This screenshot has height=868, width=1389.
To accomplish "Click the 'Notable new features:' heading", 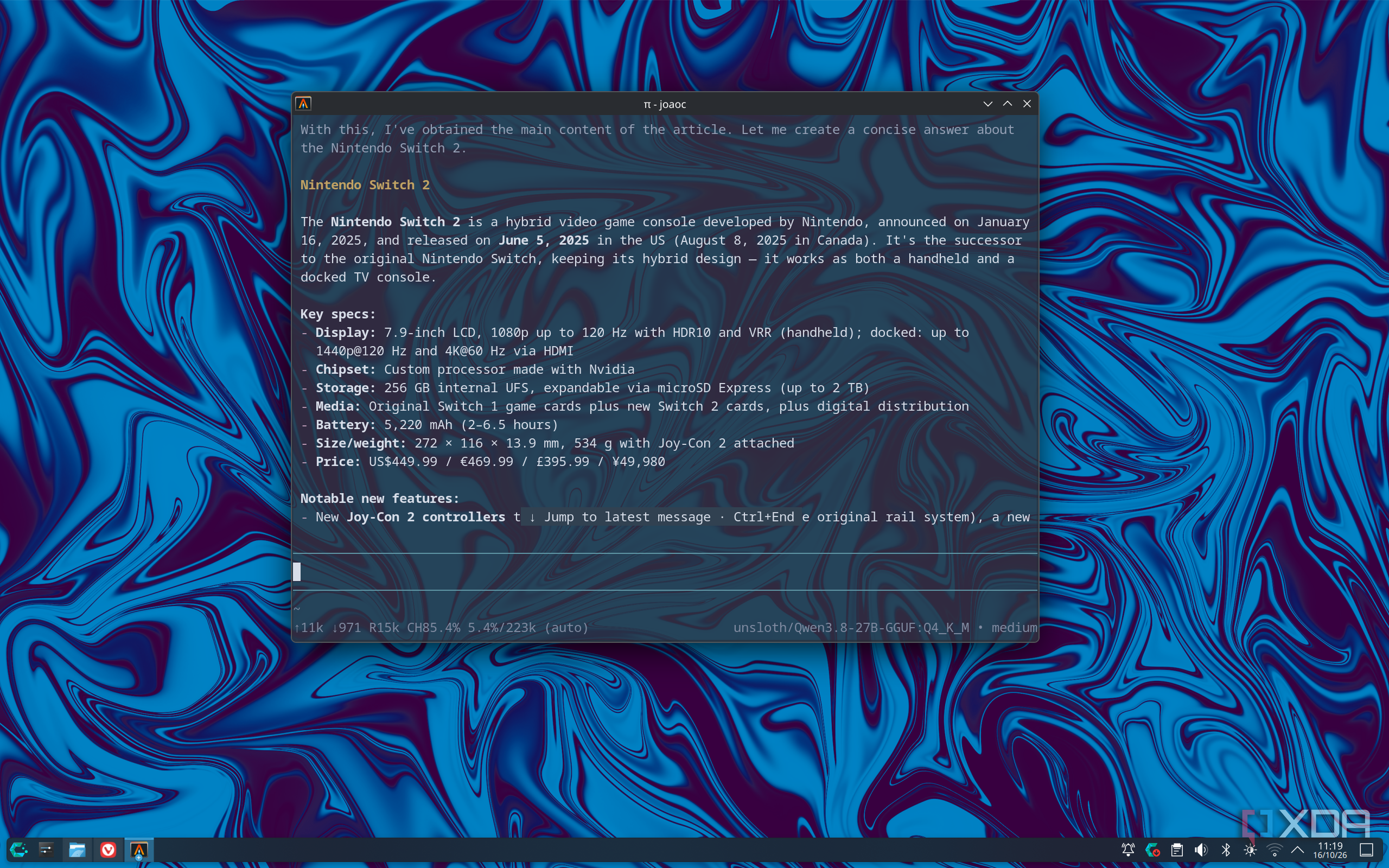I will (x=379, y=499).
